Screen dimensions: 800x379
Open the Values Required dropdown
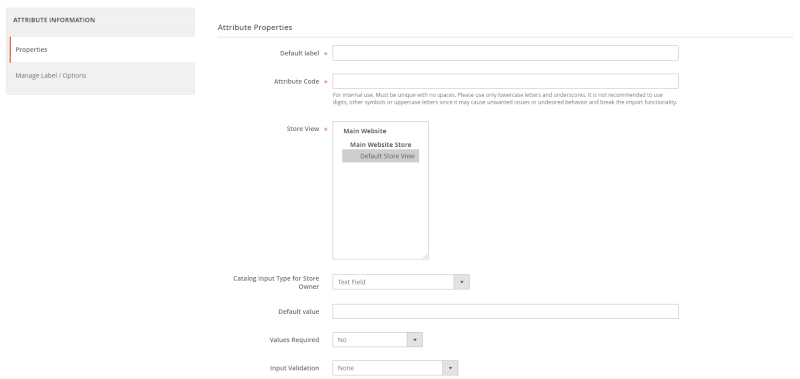pyautogui.click(x=377, y=340)
